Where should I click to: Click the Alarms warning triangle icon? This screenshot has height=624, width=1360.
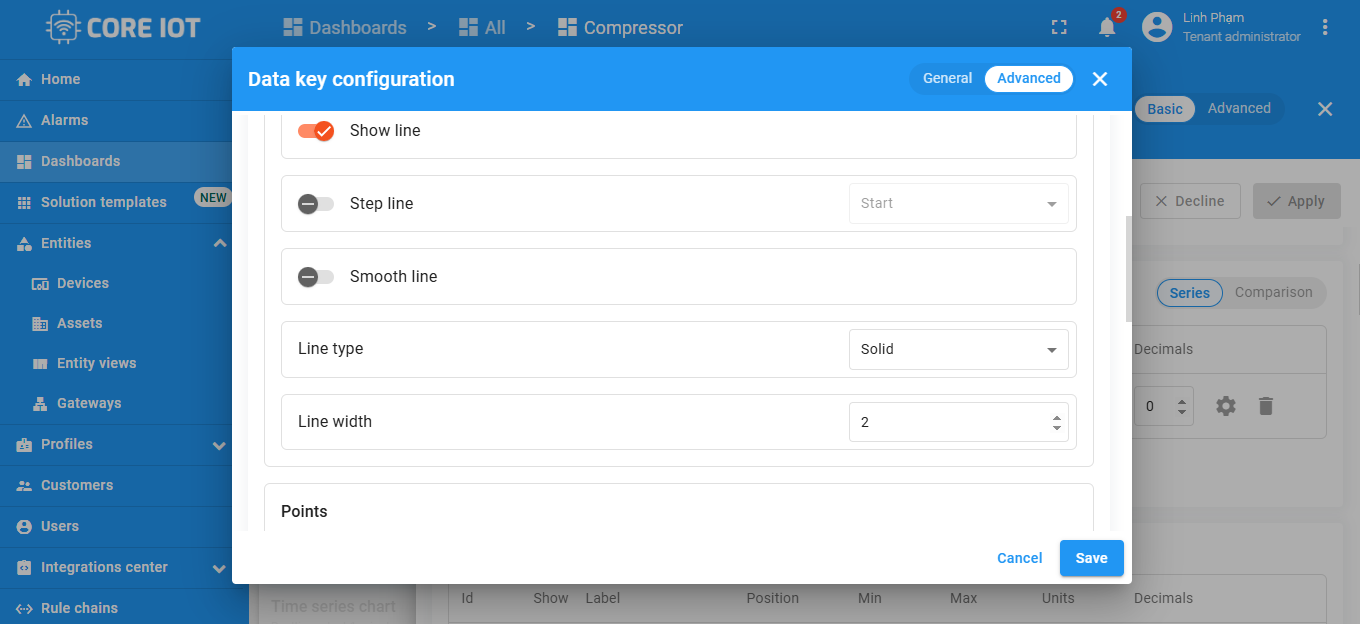(x=25, y=121)
